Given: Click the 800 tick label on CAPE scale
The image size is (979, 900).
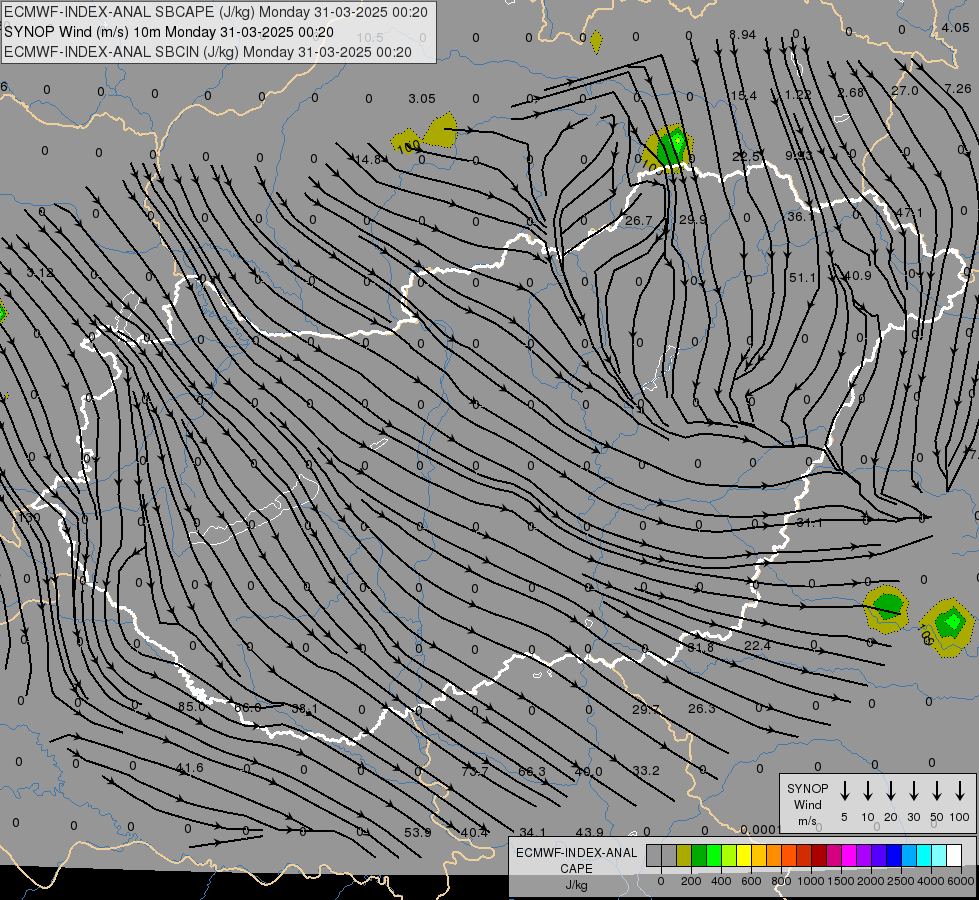Looking at the screenshot, I should click(781, 881).
